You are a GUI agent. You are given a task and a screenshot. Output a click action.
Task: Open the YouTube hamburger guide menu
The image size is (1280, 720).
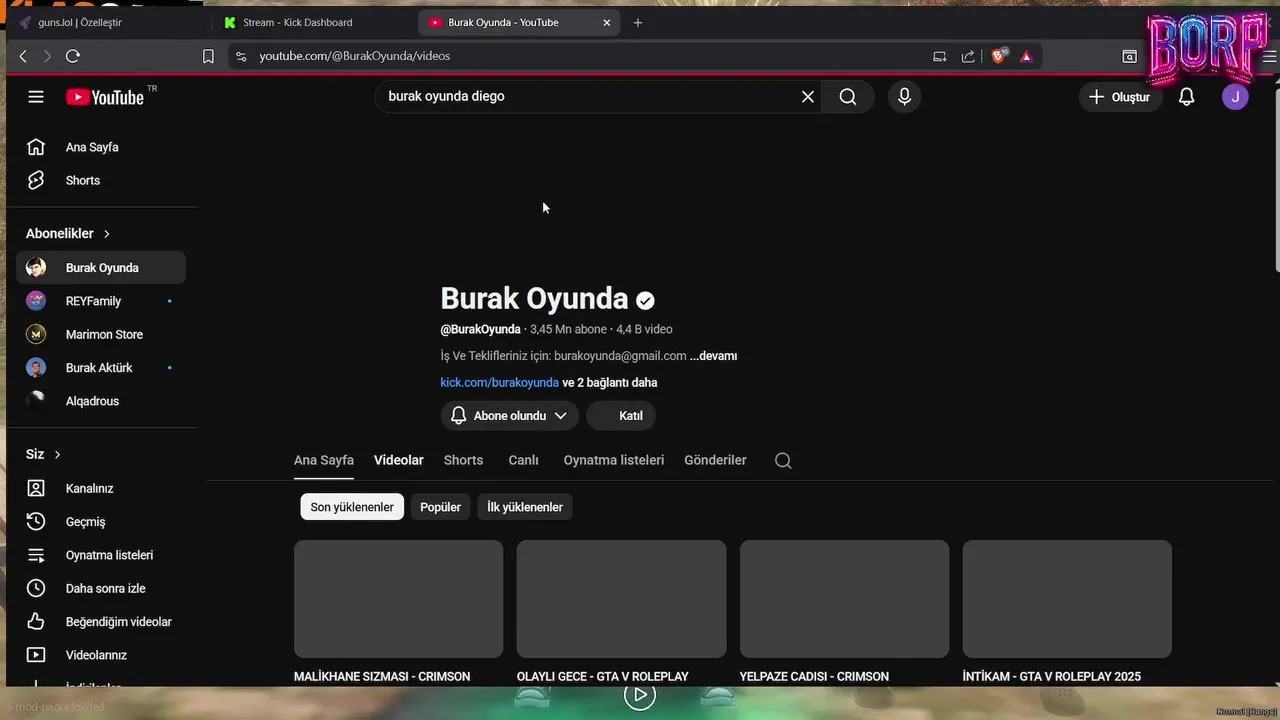[x=36, y=97]
